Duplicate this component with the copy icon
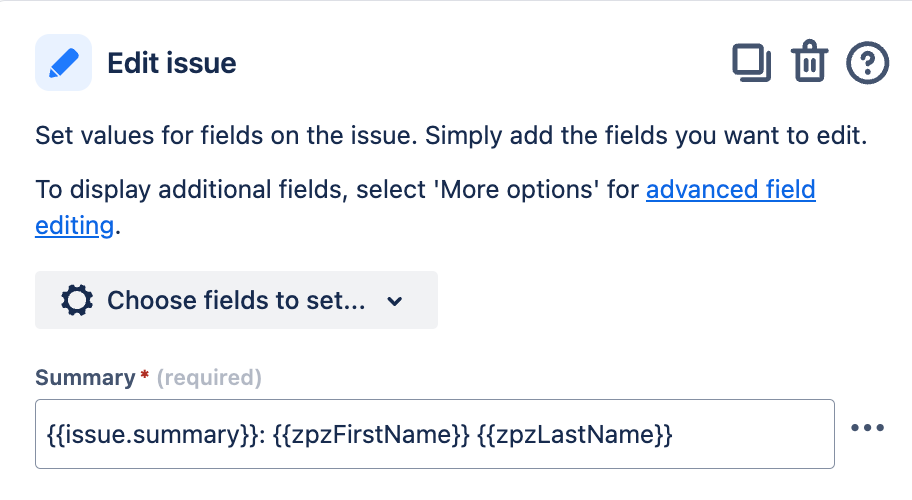The height and width of the screenshot is (500, 912). 752,63
